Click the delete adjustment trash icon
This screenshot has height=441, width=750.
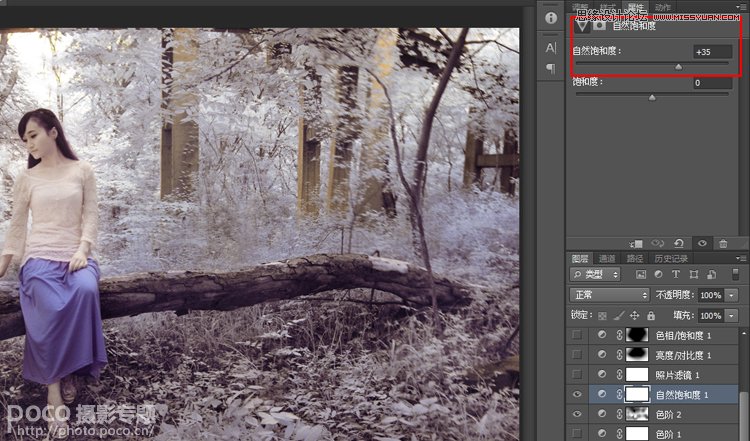(x=723, y=243)
